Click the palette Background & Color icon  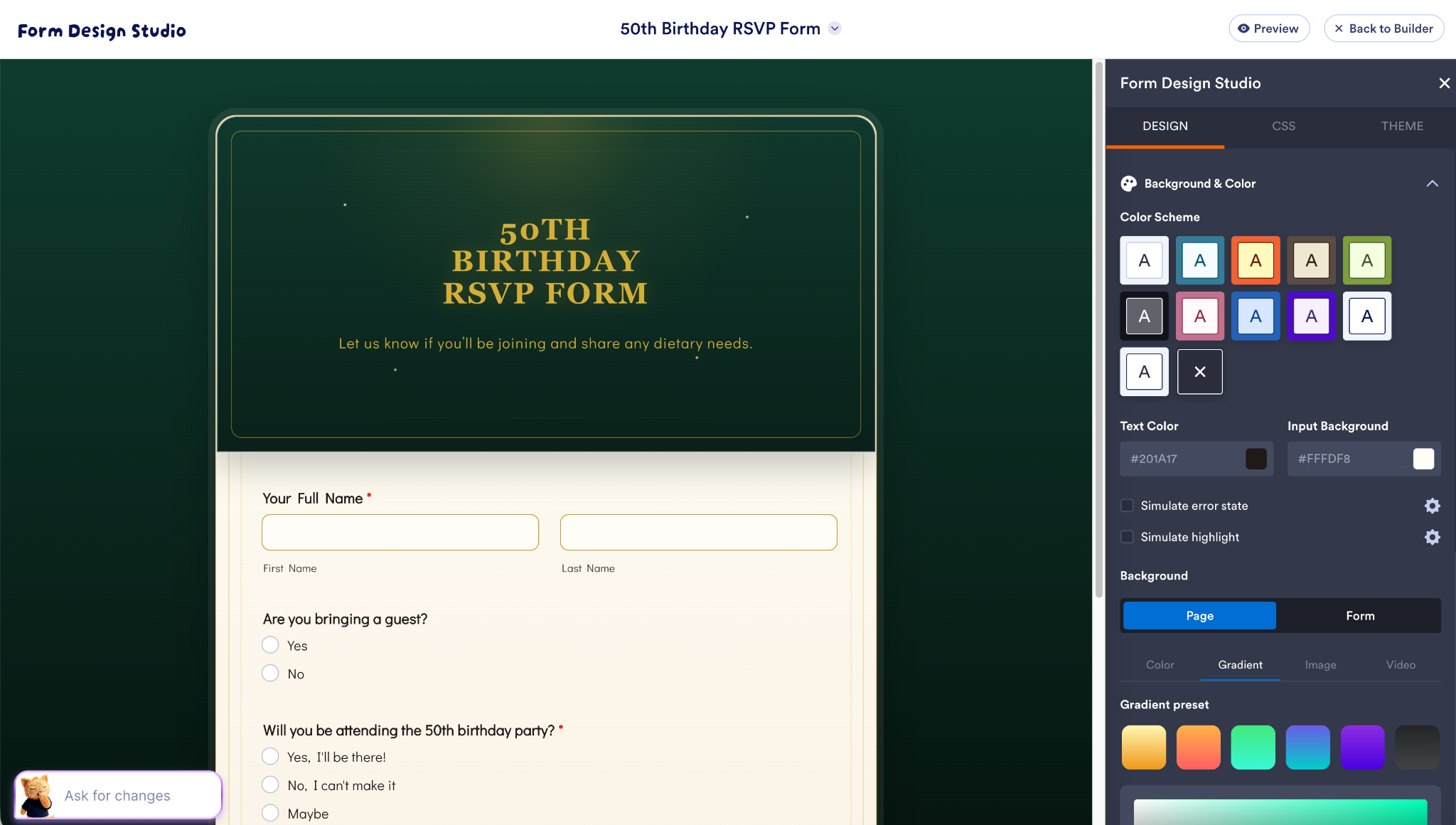(x=1128, y=183)
